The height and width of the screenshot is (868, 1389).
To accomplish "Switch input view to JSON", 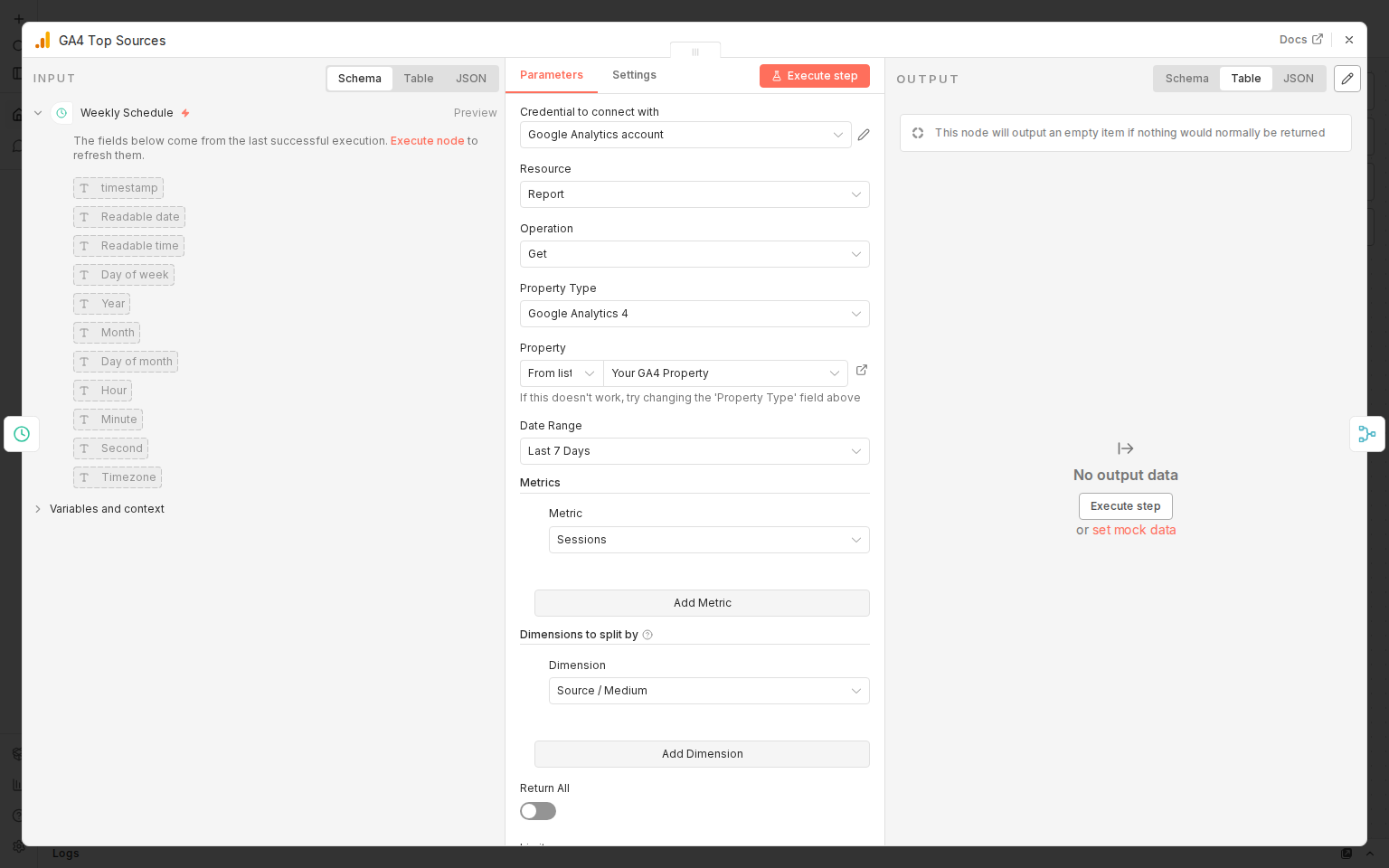I will 470,79.
